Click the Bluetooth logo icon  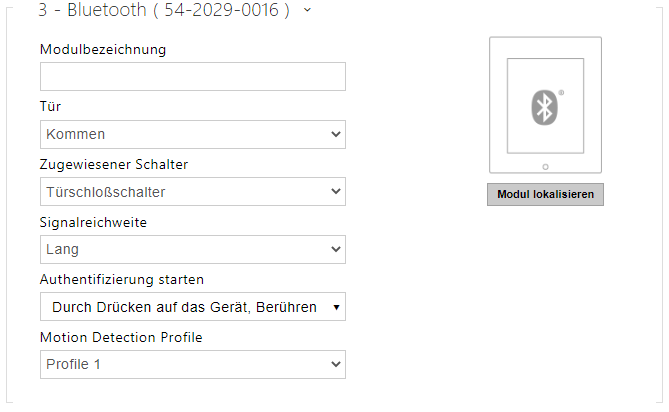click(544, 107)
